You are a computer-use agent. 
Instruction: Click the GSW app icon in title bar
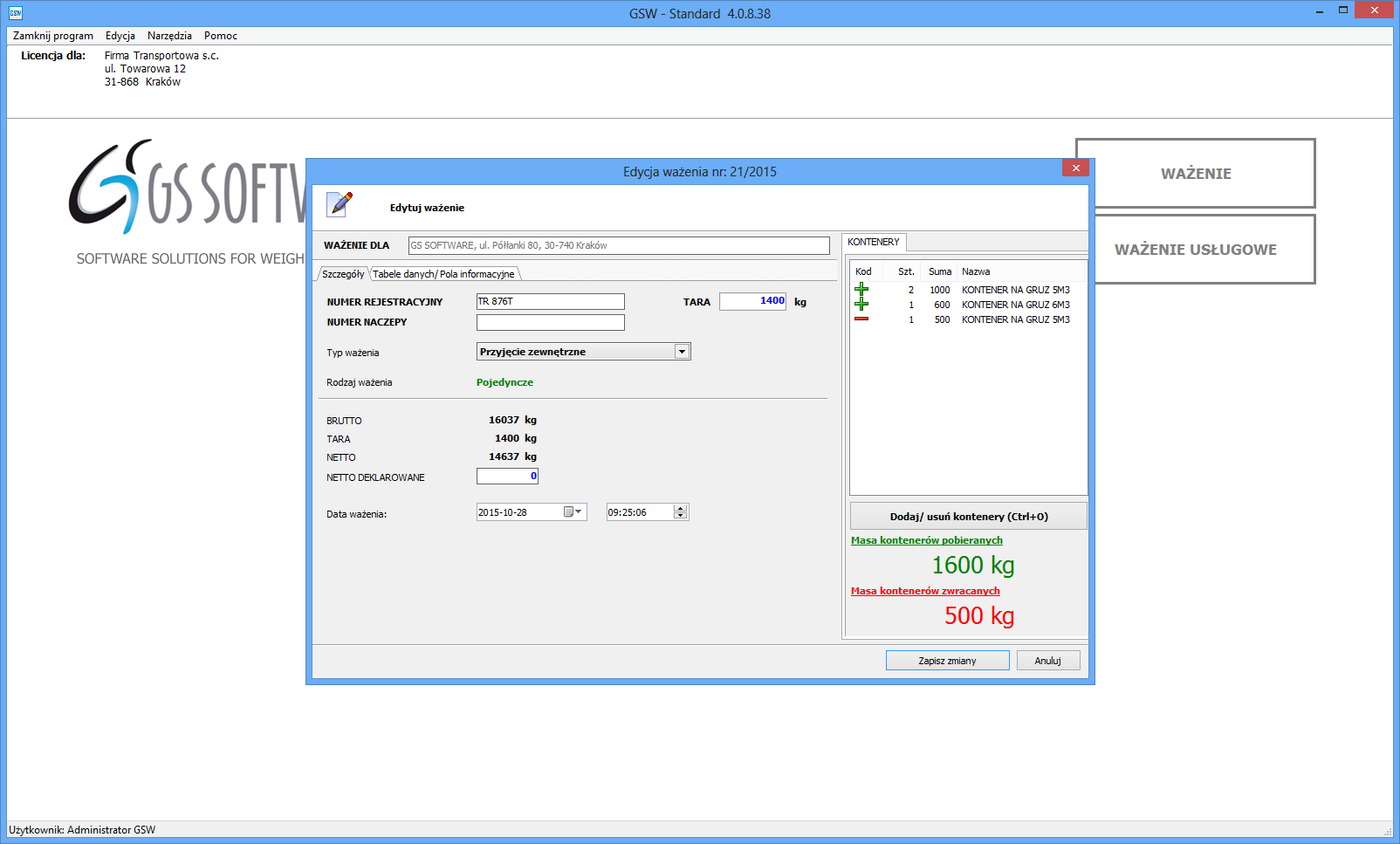point(15,13)
